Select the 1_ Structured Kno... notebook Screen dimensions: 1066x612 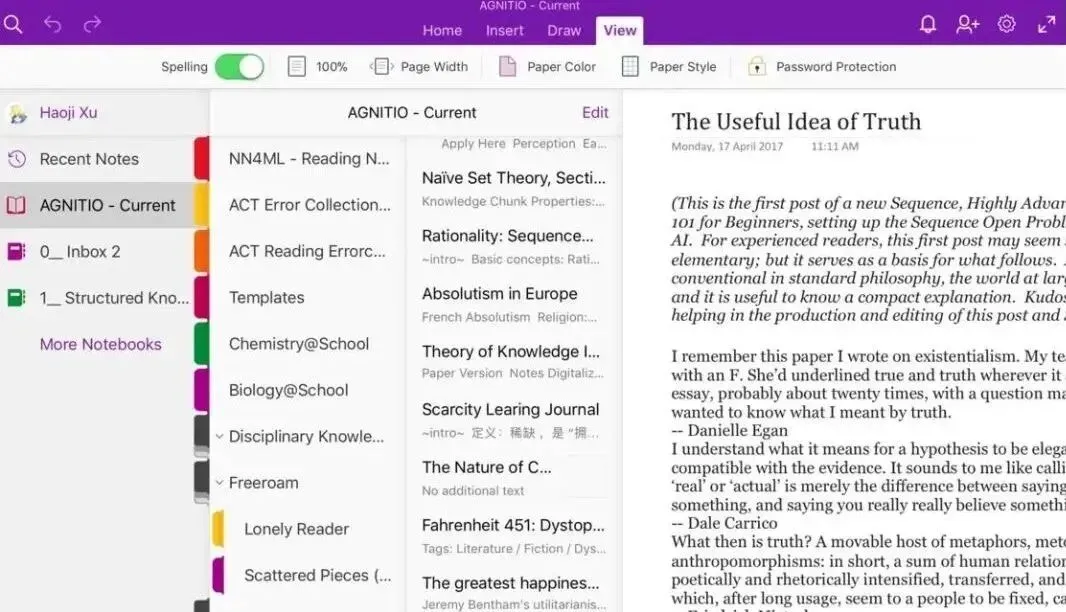tap(114, 298)
